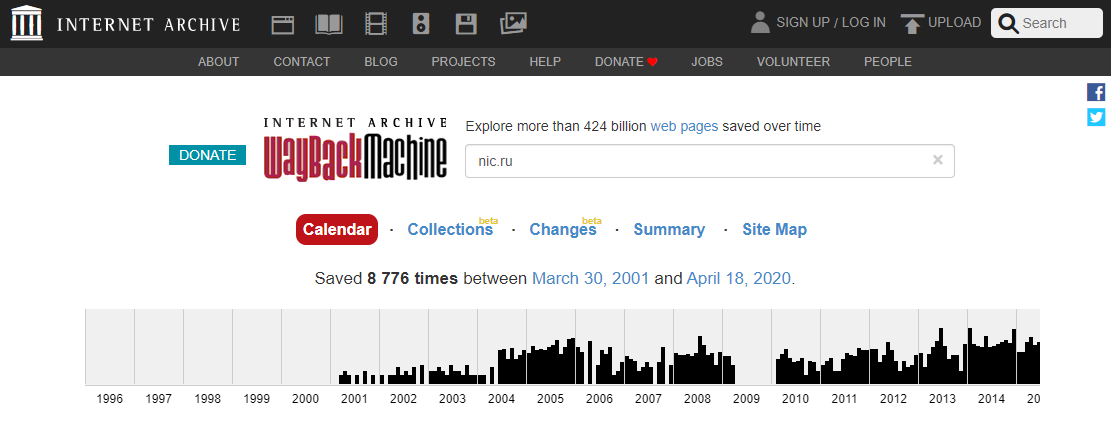
Task: Select year 2010 on the timeline
Action: [796, 399]
